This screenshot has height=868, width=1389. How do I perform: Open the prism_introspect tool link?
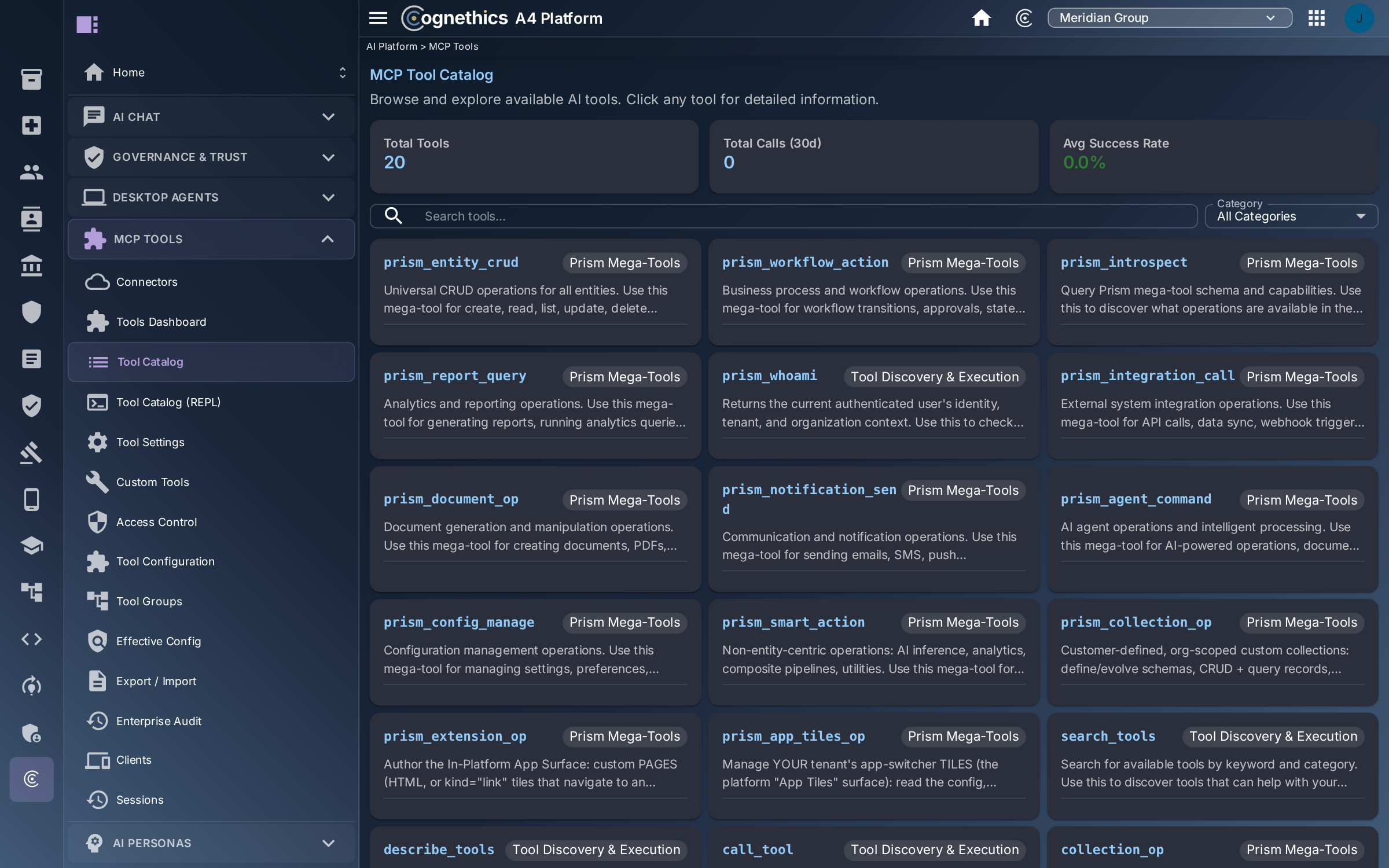[x=1124, y=262]
